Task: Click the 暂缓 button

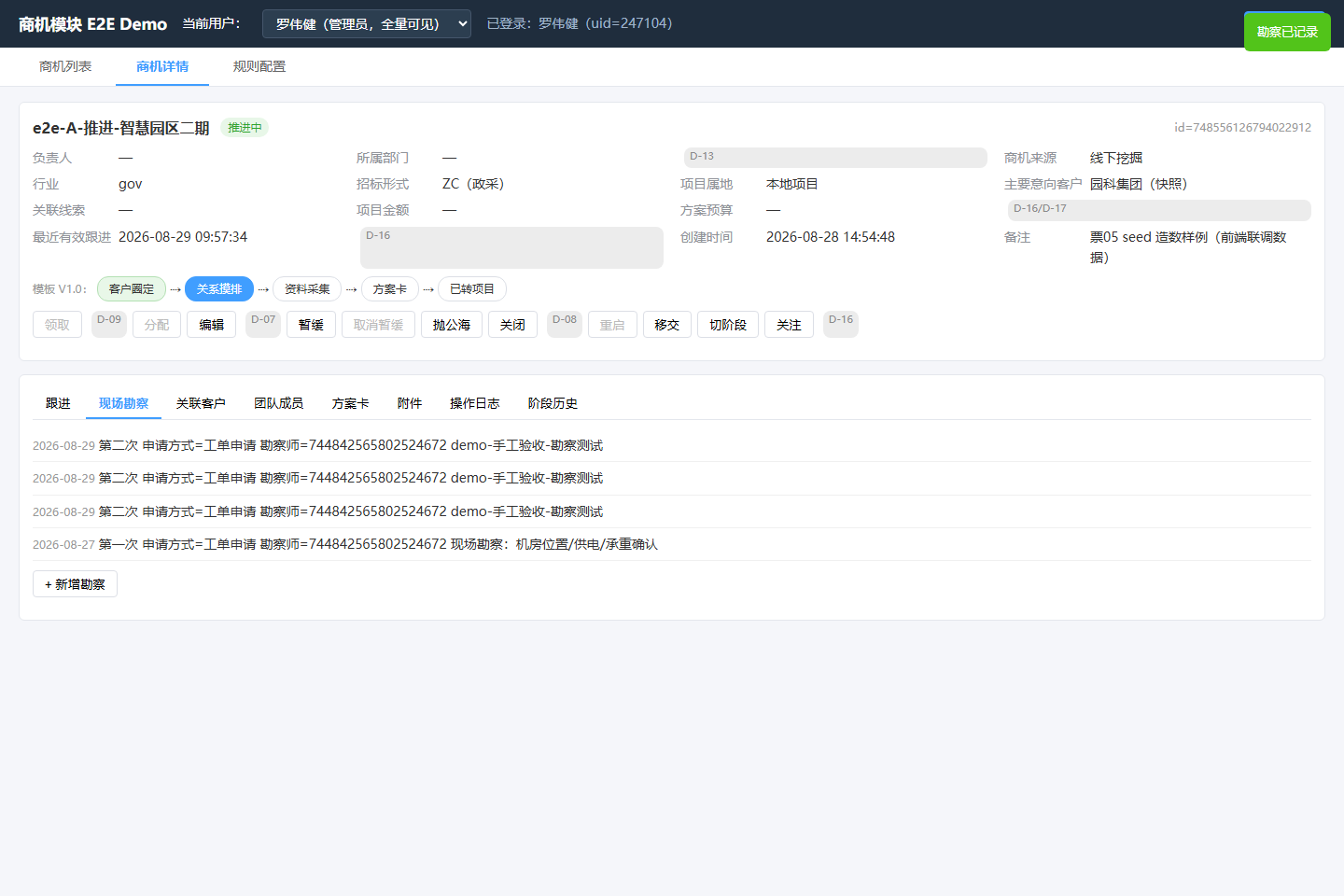Action: [x=311, y=325]
